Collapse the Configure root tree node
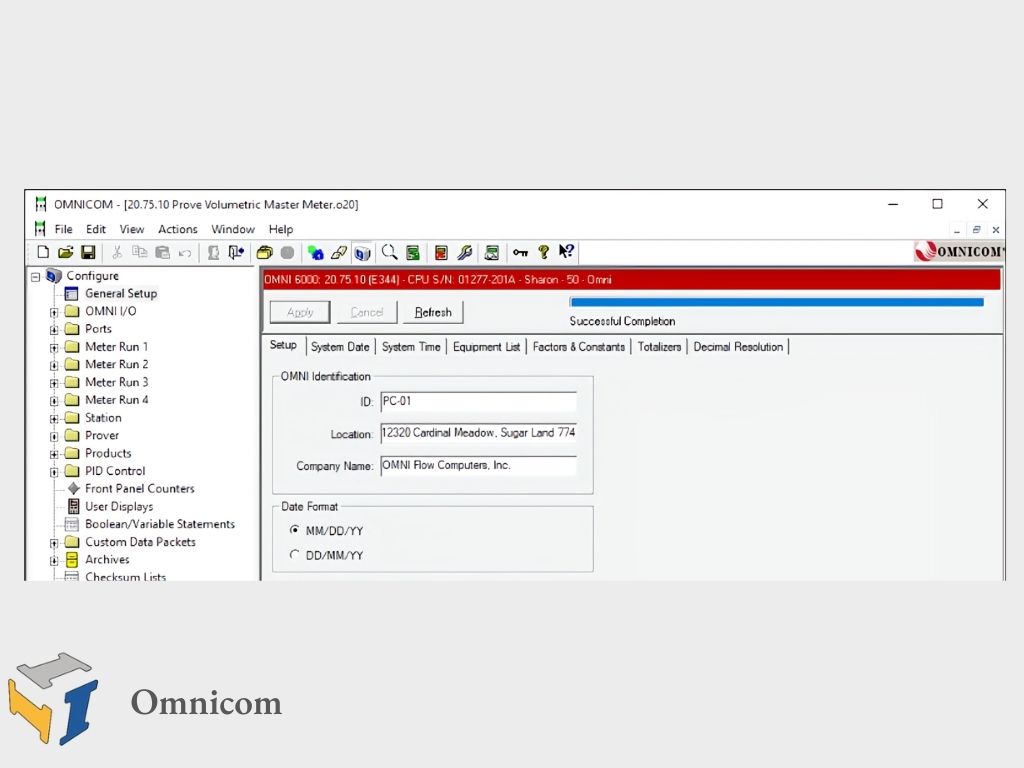The height and width of the screenshot is (768, 1024). coord(36,277)
